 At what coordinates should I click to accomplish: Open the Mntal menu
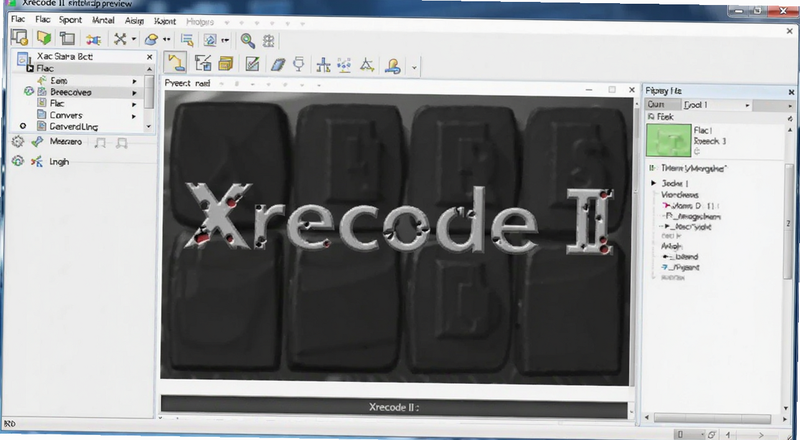click(x=103, y=20)
